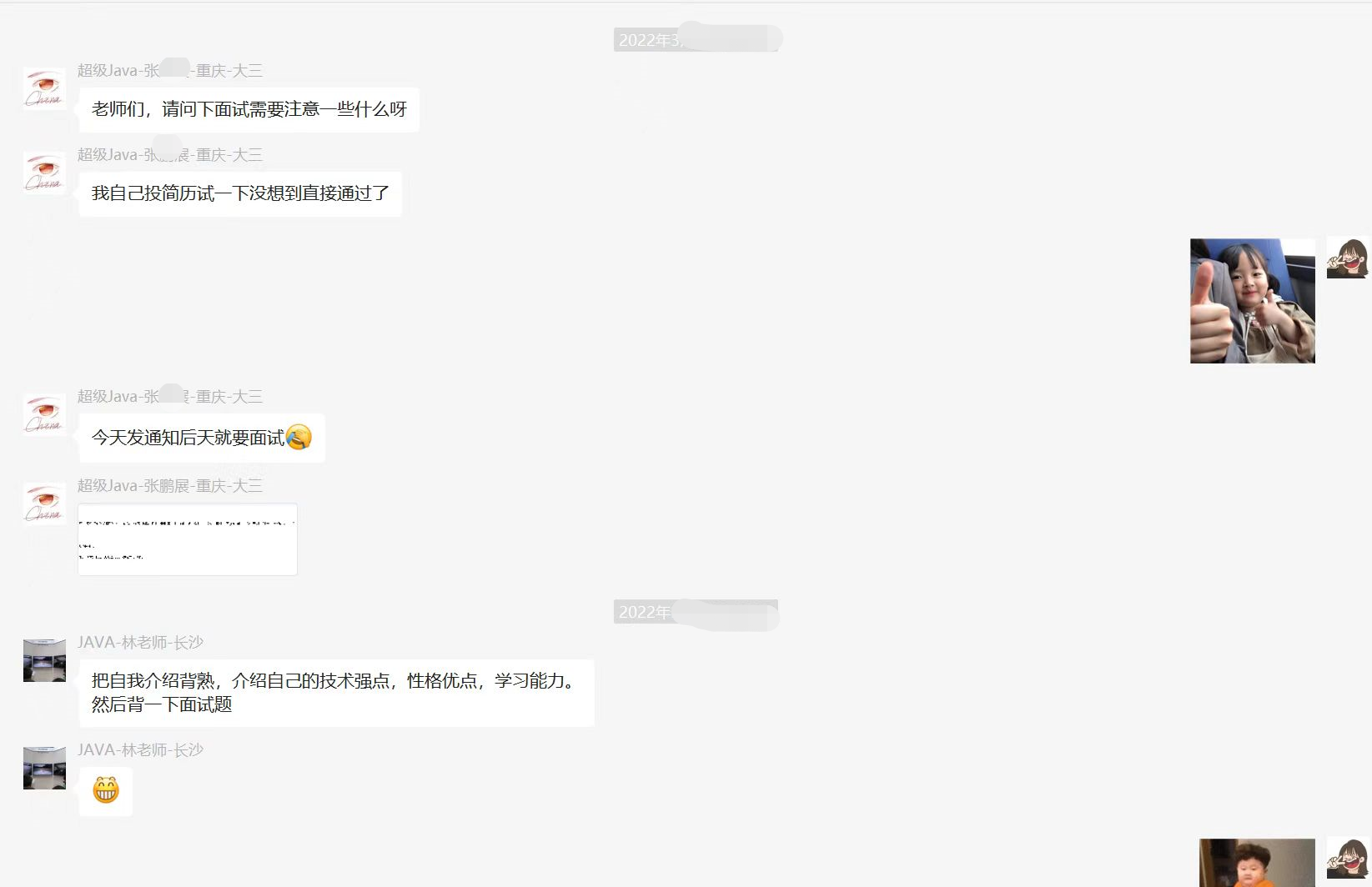Click the crying-laughing emoji in the 面试 message
This screenshot has width=1372, height=887.
pyautogui.click(x=299, y=438)
